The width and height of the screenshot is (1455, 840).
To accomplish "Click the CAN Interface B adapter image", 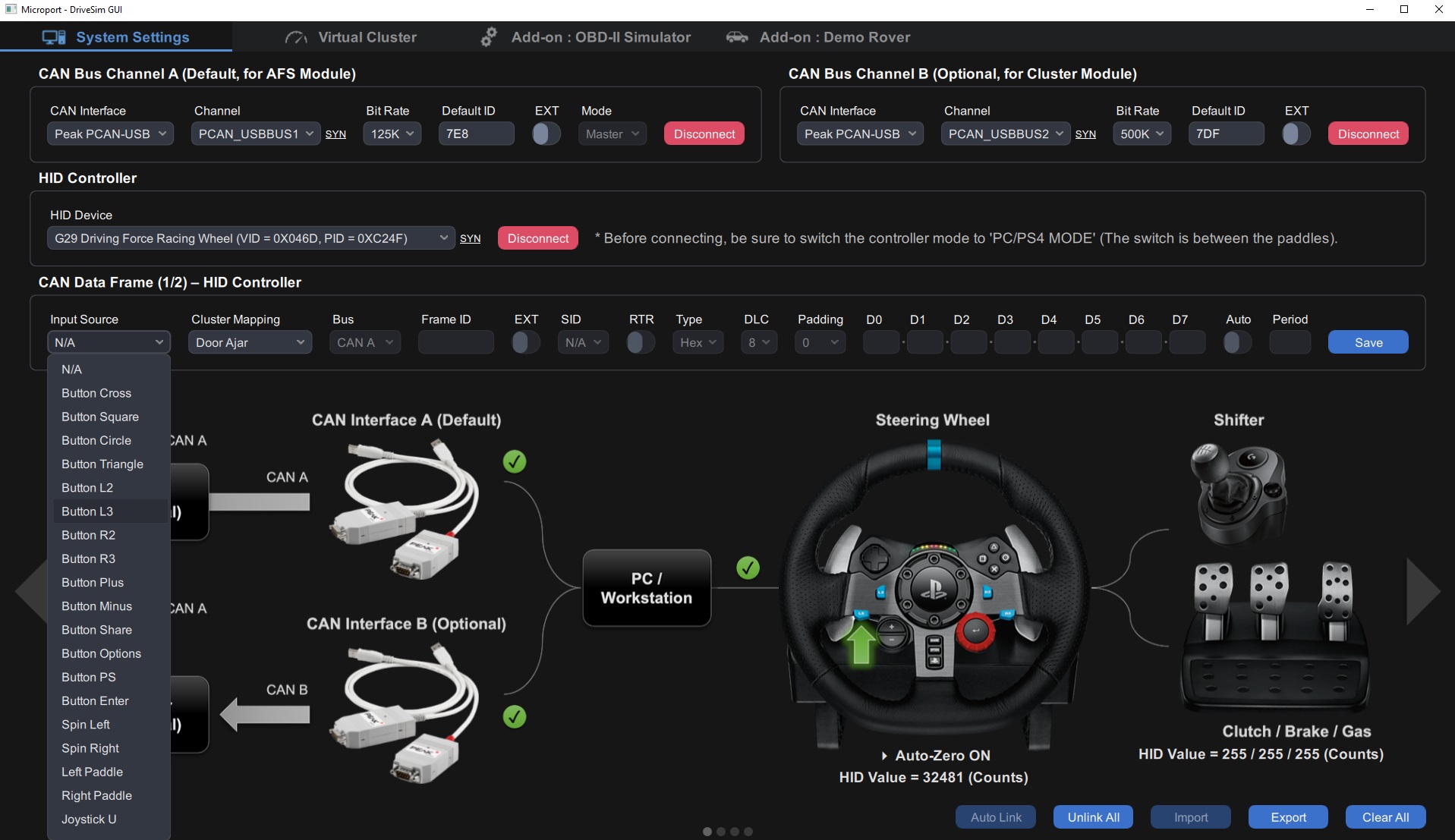I will 405,713.
